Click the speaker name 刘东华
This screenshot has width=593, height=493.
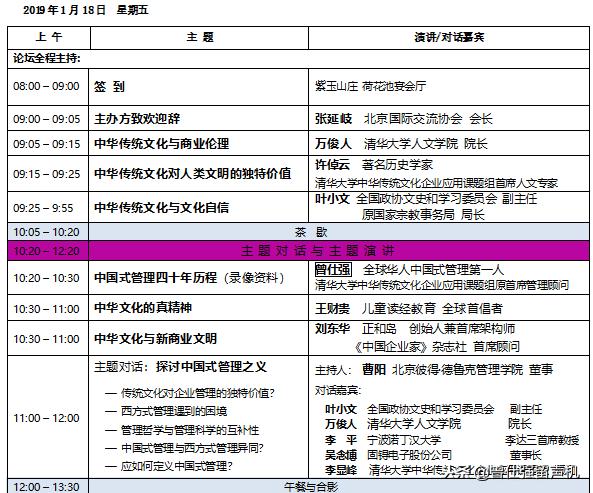332,329
